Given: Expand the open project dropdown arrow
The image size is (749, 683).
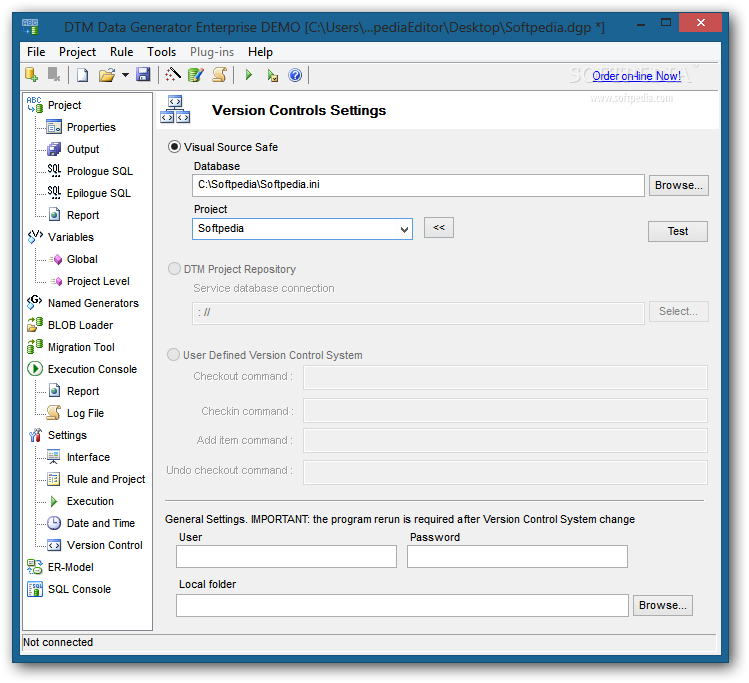Looking at the screenshot, I should (125, 75).
